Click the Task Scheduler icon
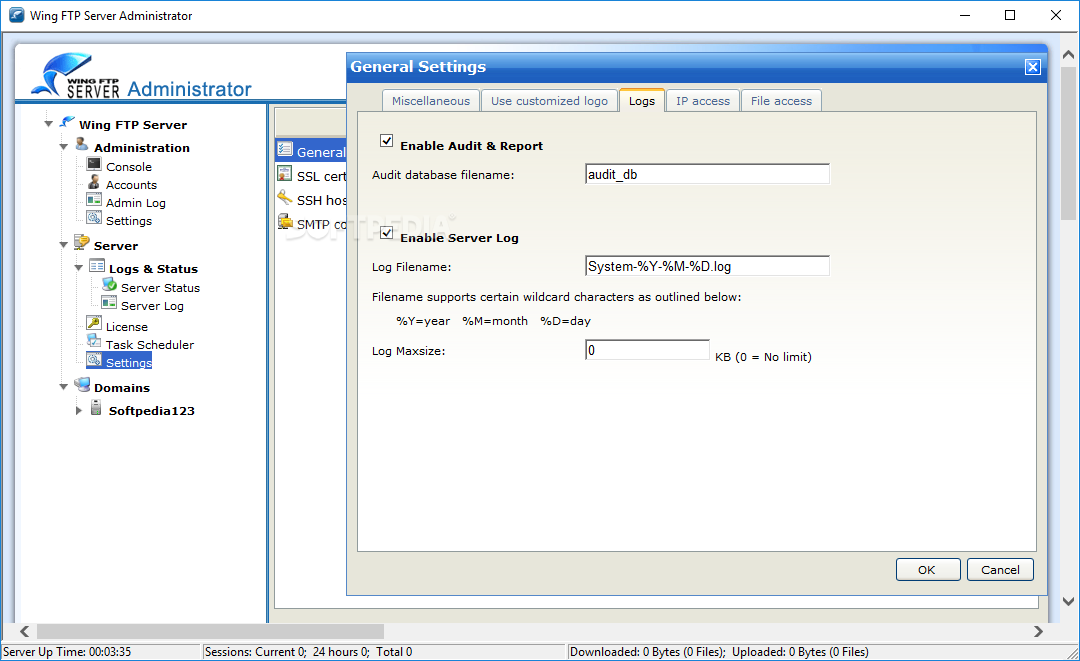Image resolution: width=1080 pixels, height=661 pixels. (x=94, y=341)
